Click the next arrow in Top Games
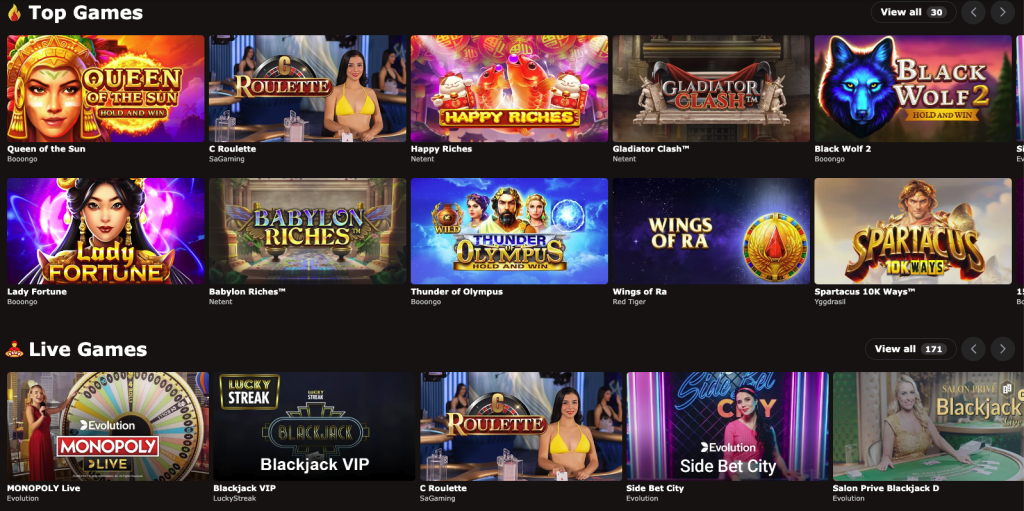Screen dimensions: 1024x511 coord(1002,12)
